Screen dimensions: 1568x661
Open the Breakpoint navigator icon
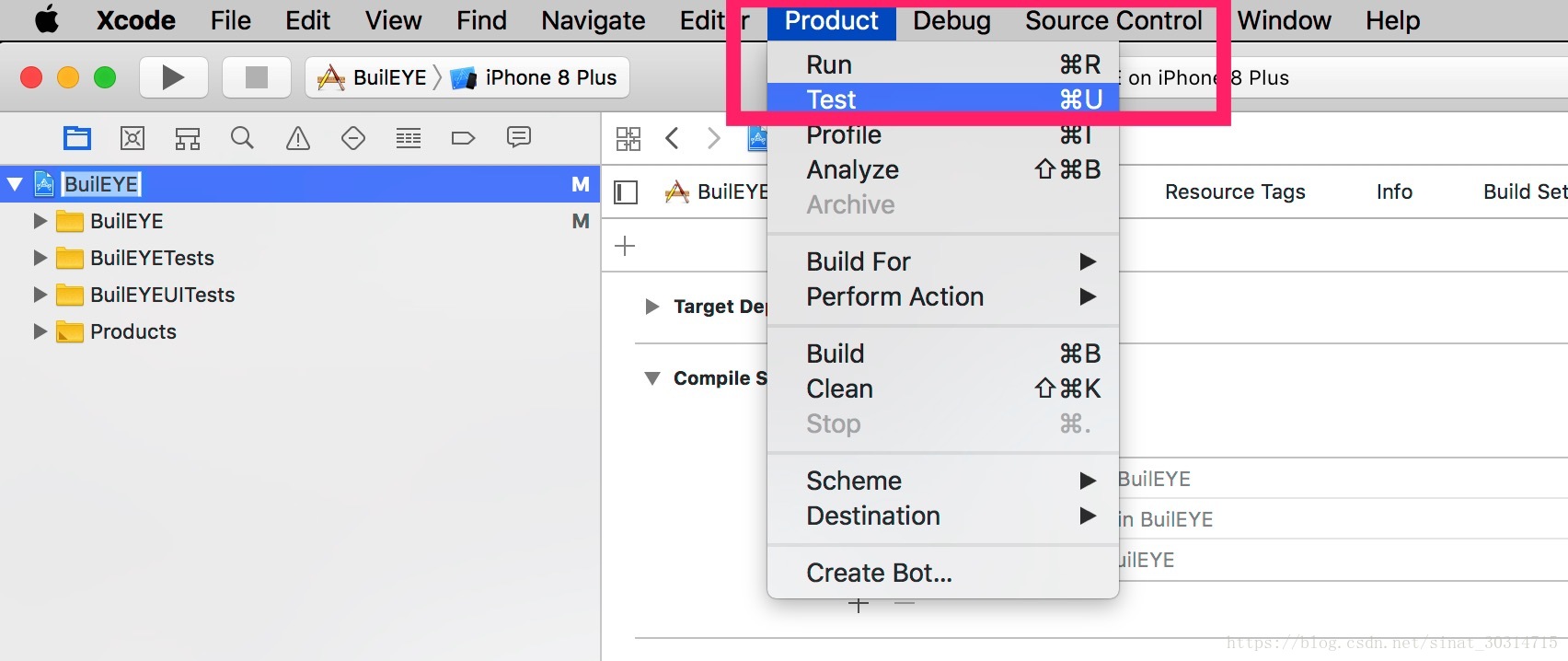click(464, 138)
